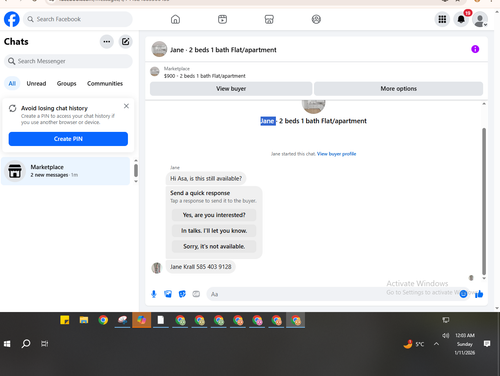
Task: Select the Groups chats tab
Action: pos(66,83)
